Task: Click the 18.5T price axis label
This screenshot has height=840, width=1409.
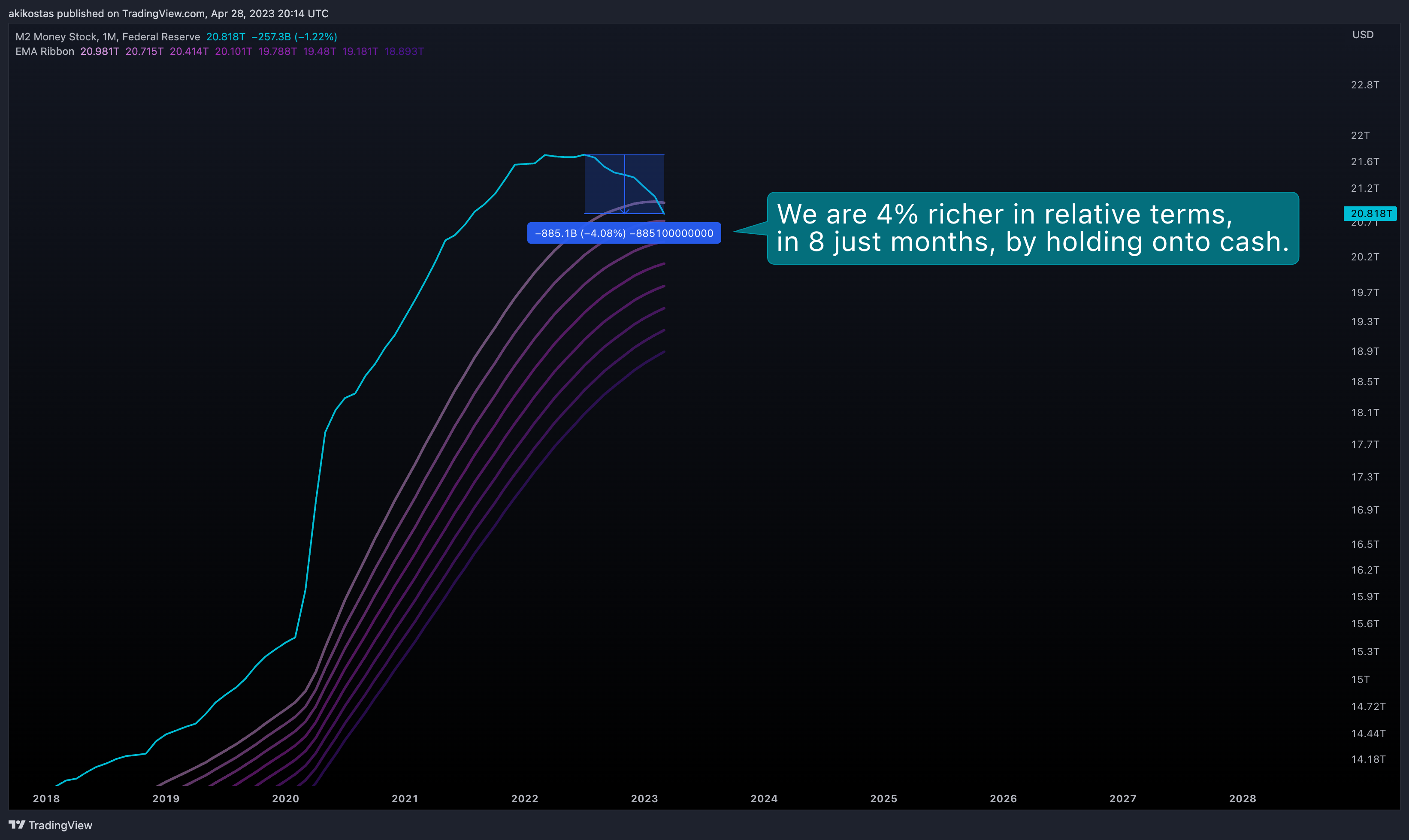Action: point(1365,382)
